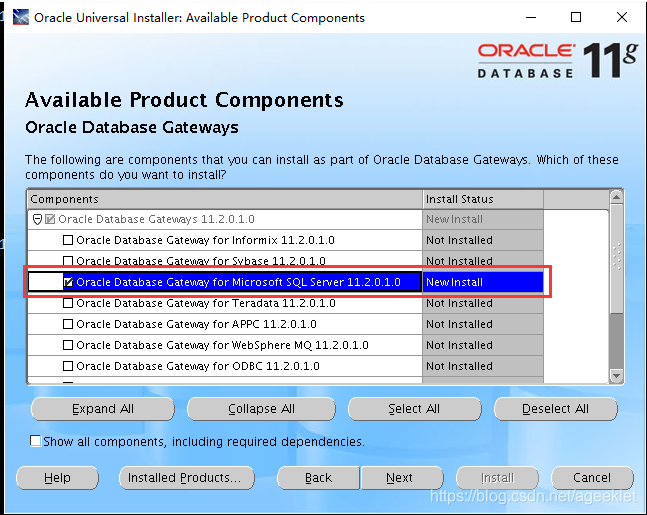The height and width of the screenshot is (515, 647).
Task: Close the Oracle Universal Installer window
Action: coord(621,17)
